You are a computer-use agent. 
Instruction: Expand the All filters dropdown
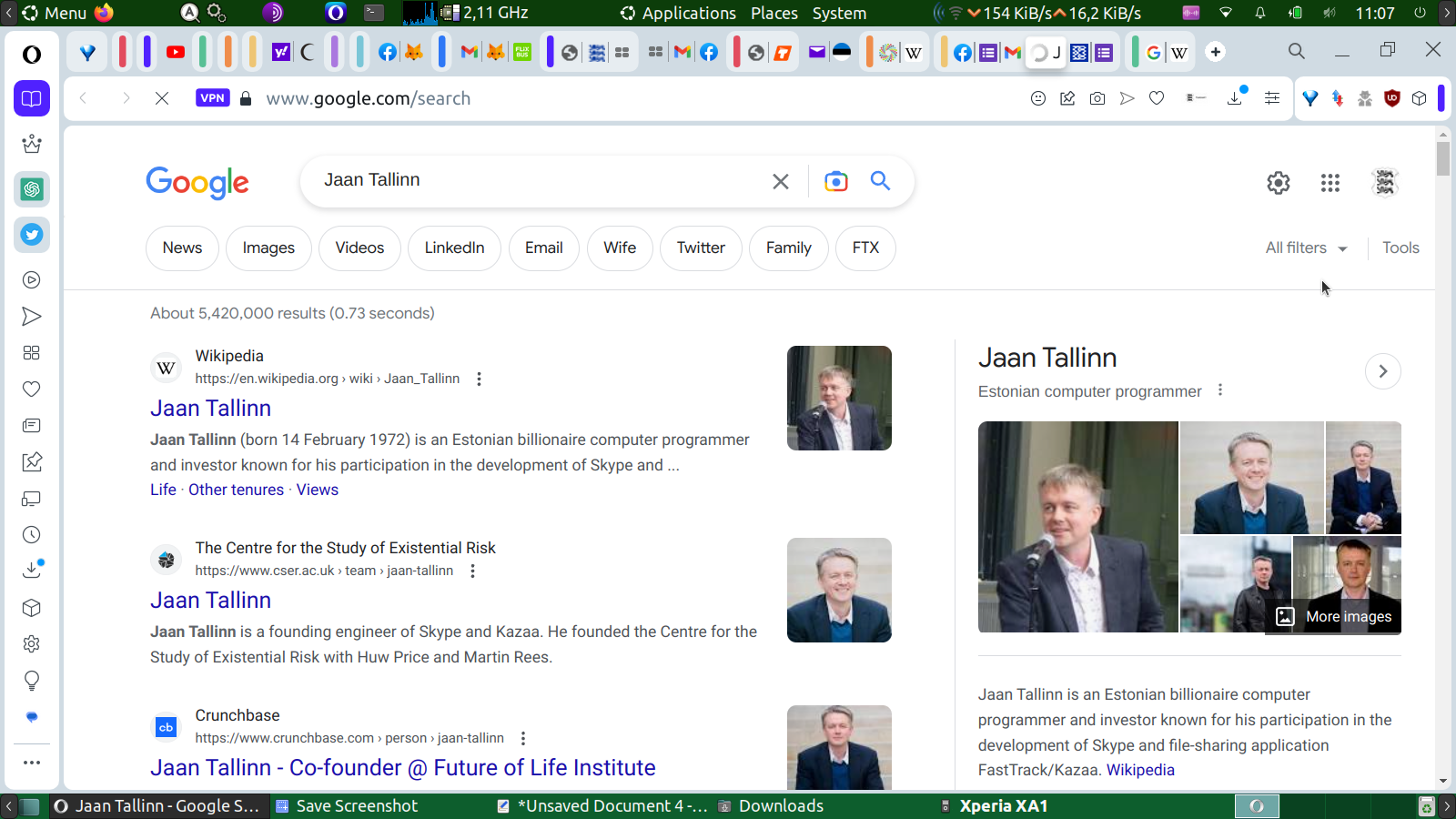click(1307, 248)
